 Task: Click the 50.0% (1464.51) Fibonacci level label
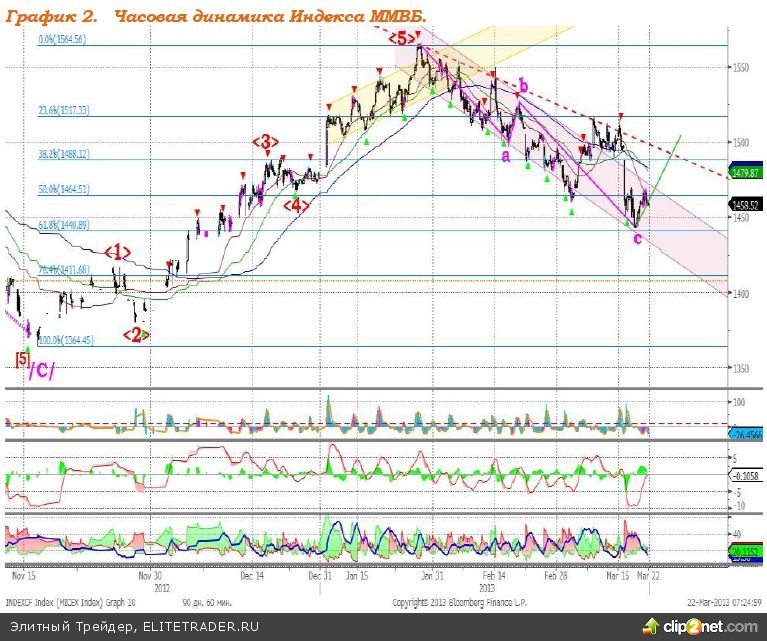pos(64,189)
